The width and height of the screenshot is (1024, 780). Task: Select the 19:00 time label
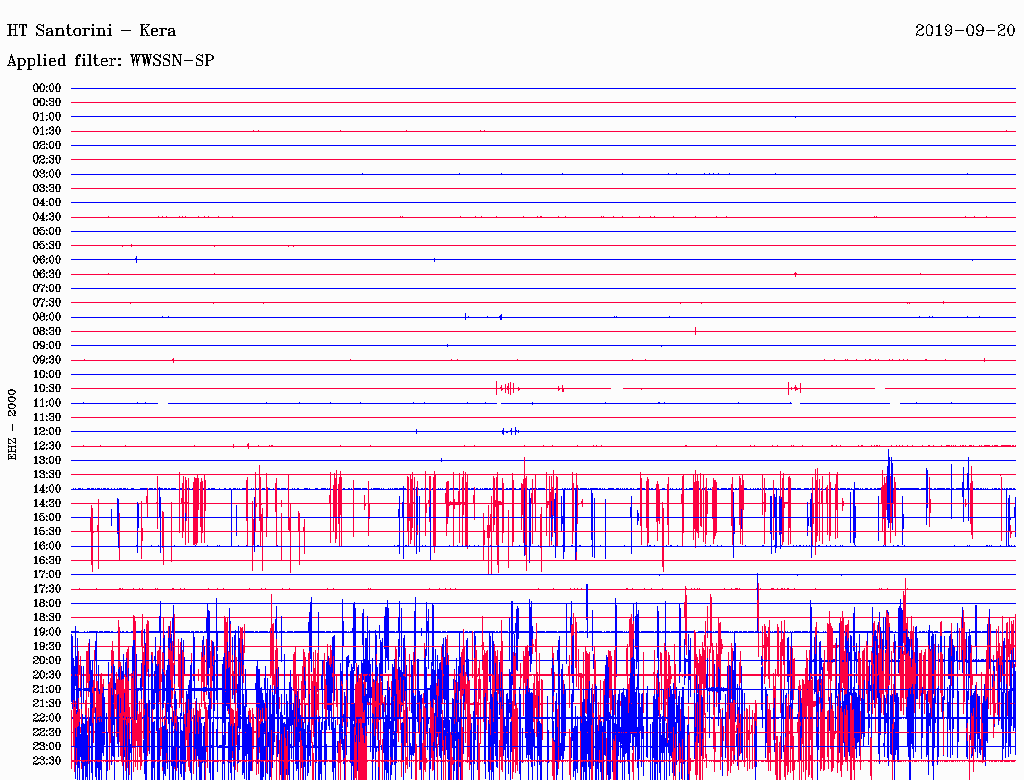click(x=47, y=632)
